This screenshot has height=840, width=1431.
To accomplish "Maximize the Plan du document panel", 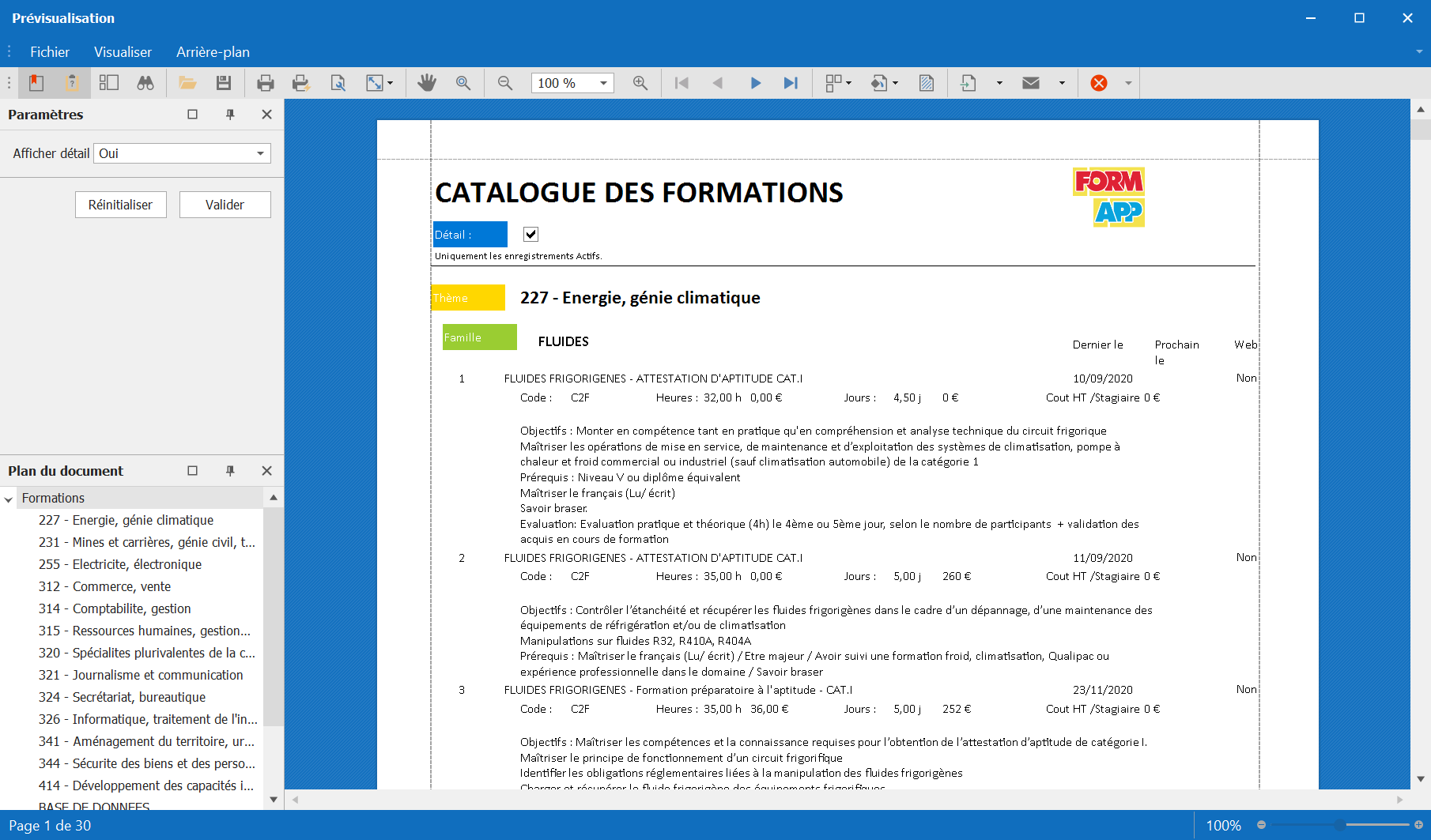I will tap(192, 471).
